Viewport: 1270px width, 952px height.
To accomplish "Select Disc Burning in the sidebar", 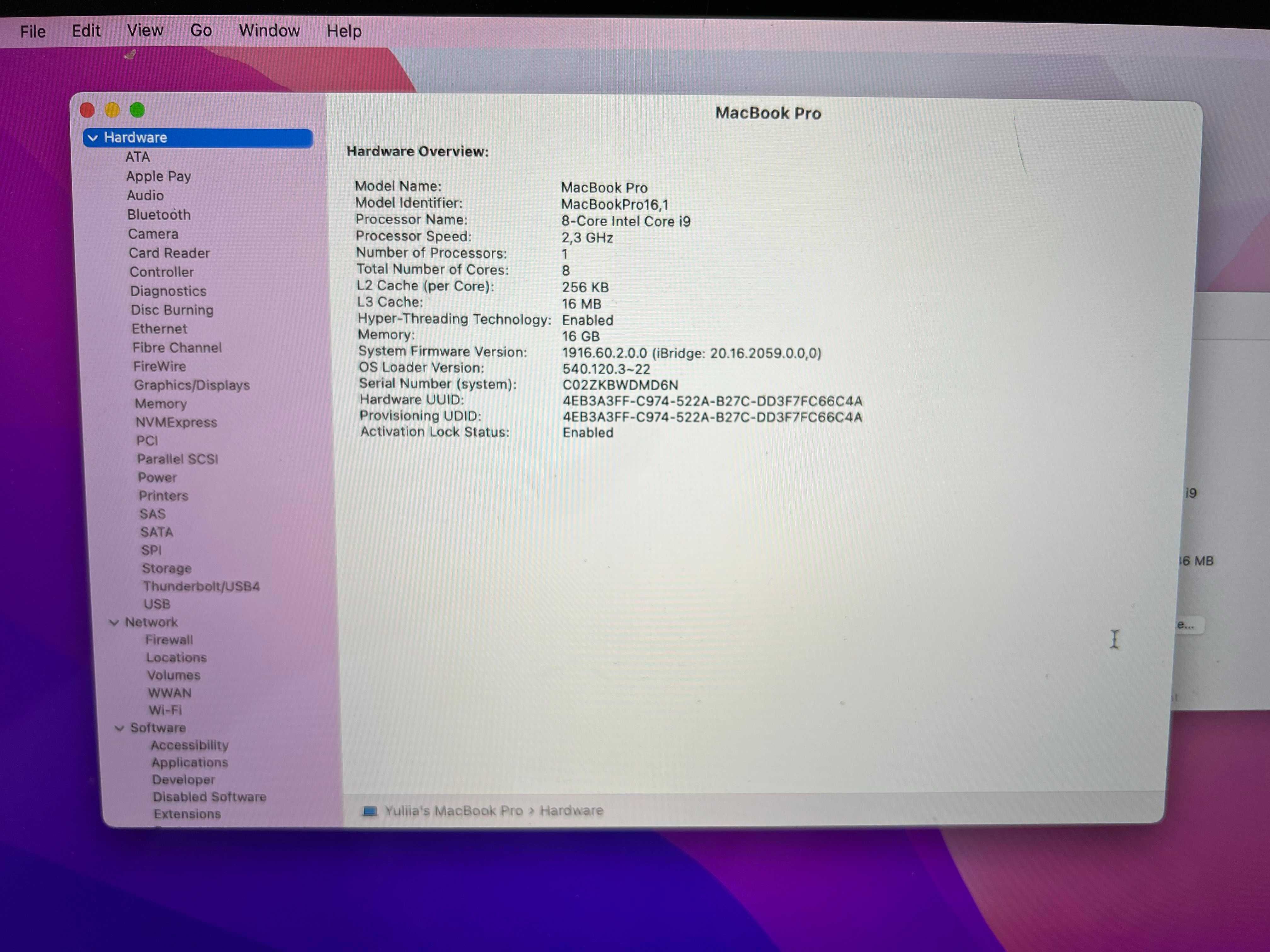I will (x=172, y=310).
